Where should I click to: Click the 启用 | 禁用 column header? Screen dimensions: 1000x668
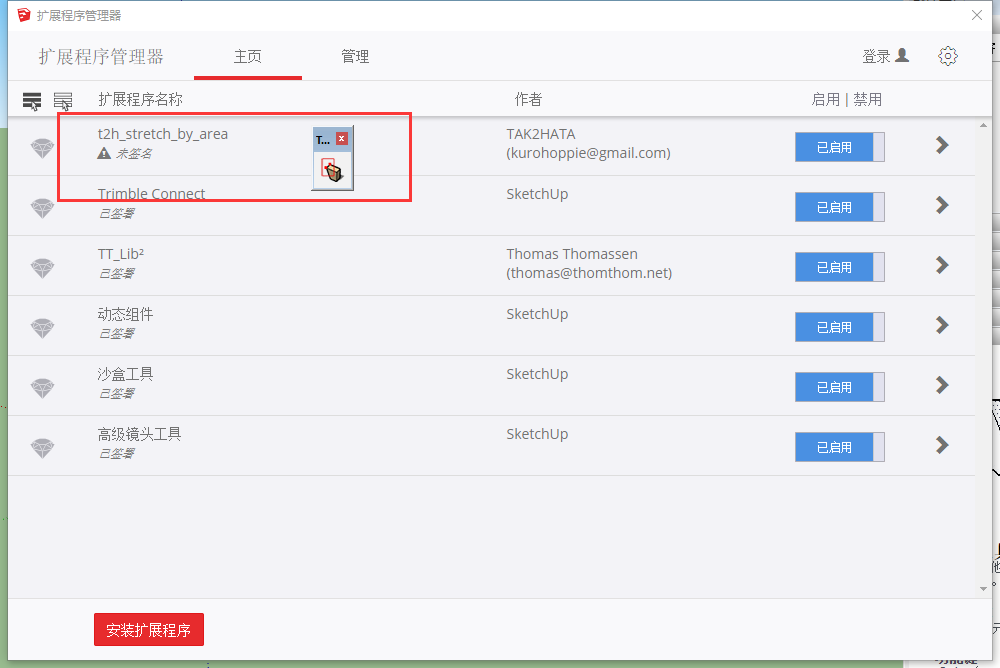(846, 100)
